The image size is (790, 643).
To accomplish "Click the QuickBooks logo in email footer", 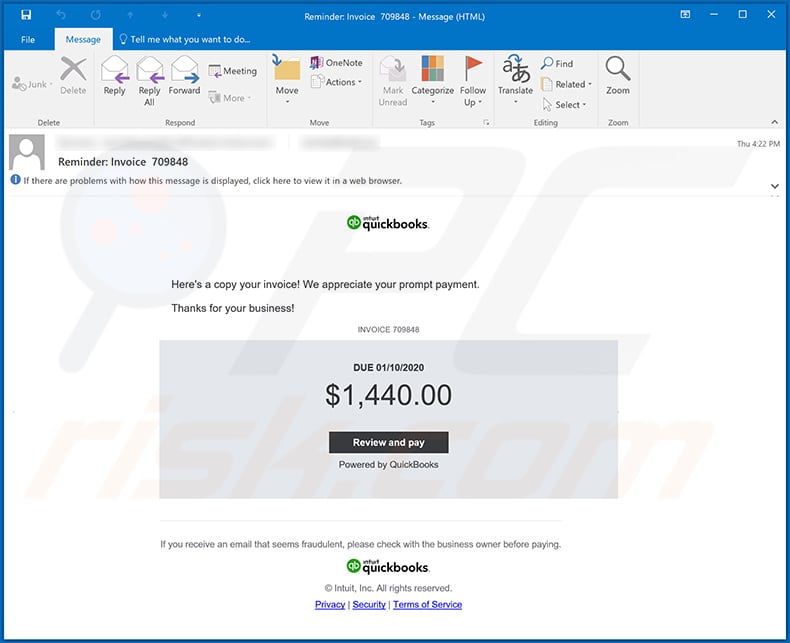I will click(x=387, y=566).
